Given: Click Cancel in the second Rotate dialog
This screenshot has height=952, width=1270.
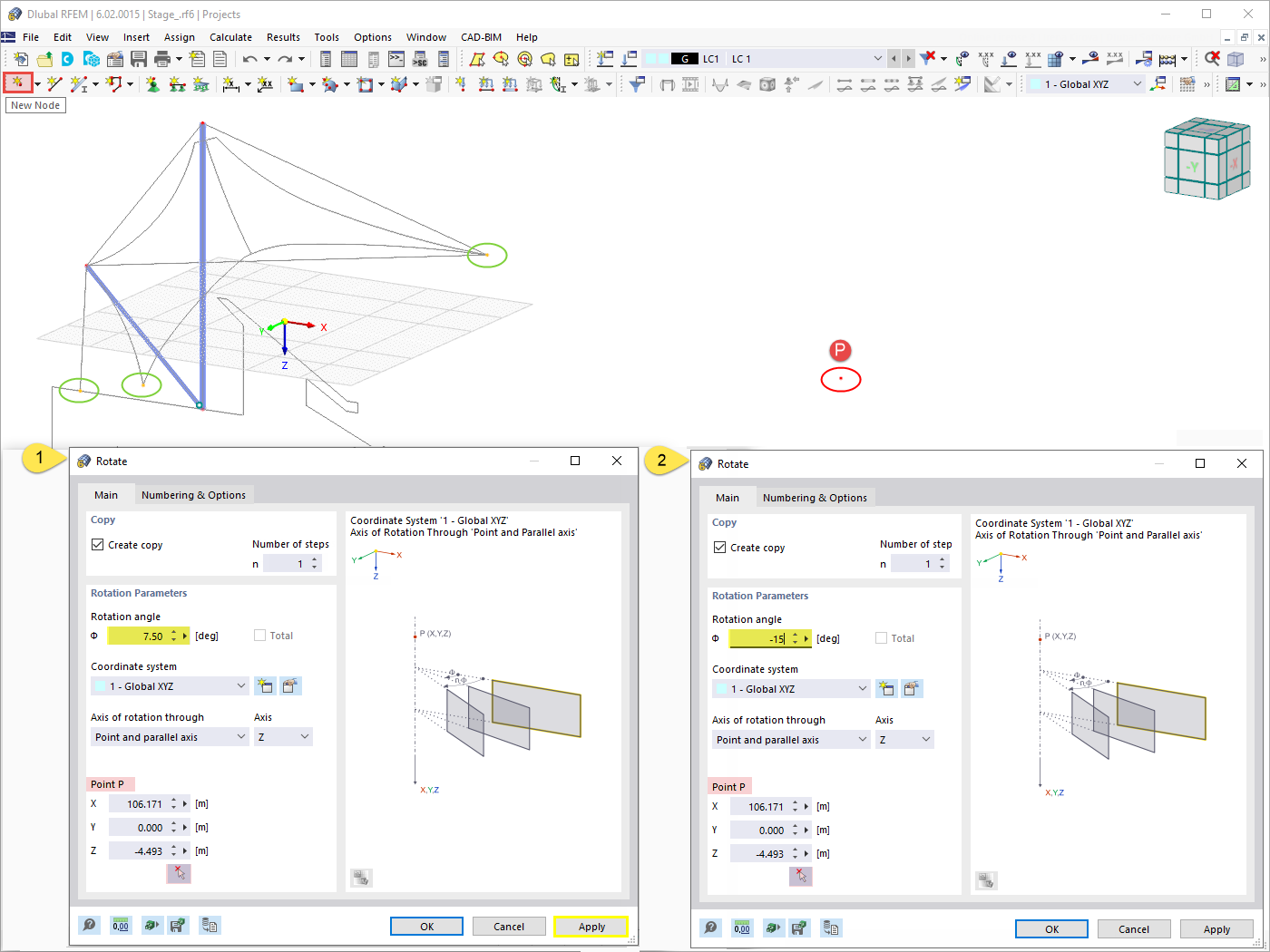Looking at the screenshot, I should click(x=1134, y=928).
